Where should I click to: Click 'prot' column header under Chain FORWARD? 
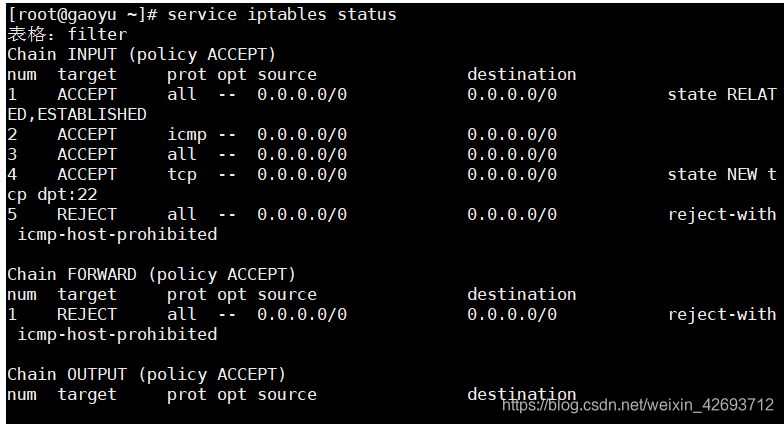(x=187, y=295)
